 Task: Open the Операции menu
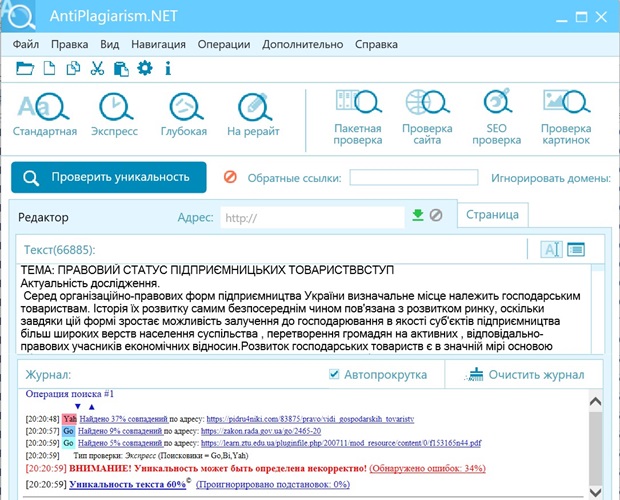224,44
